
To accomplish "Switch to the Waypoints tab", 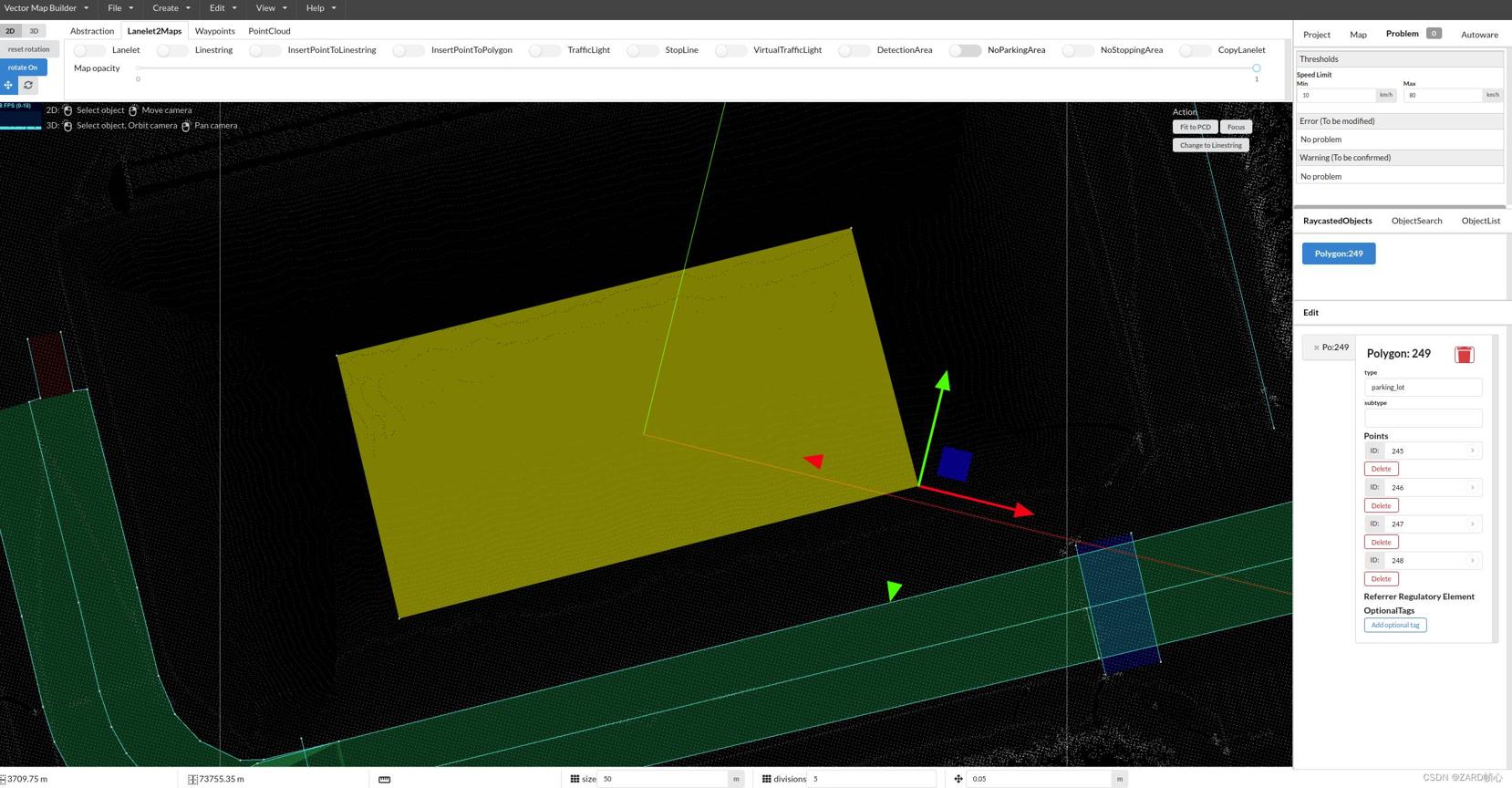I will pyautogui.click(x=214, y=31).
